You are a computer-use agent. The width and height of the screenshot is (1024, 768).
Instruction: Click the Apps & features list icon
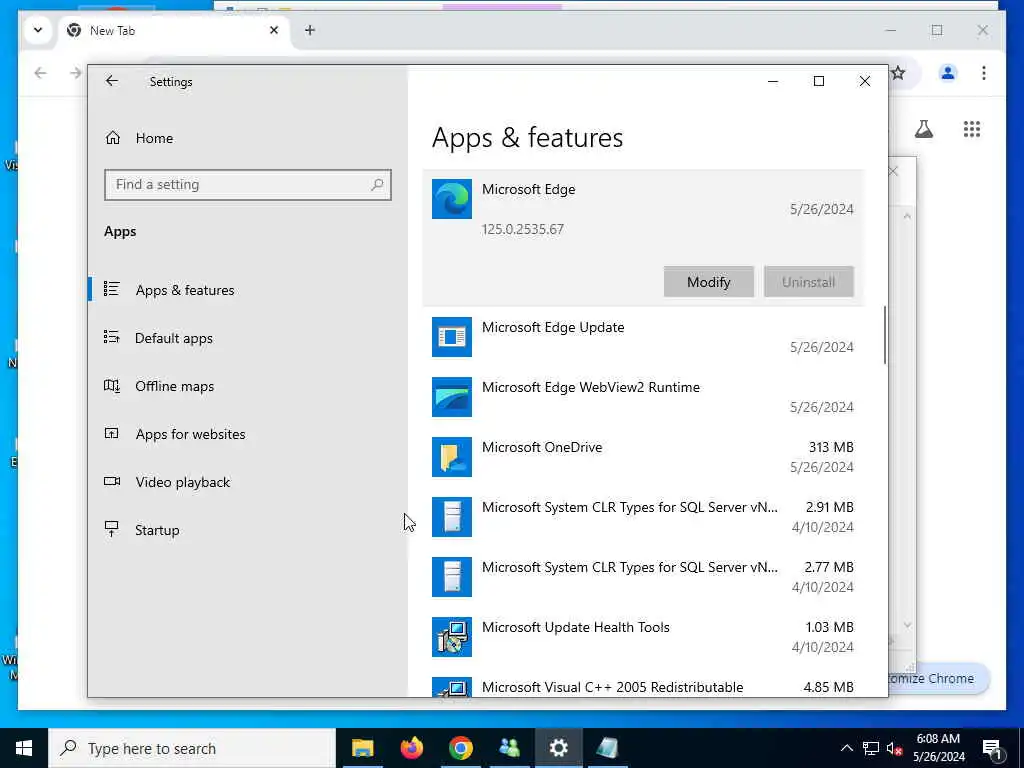[112, 289]
